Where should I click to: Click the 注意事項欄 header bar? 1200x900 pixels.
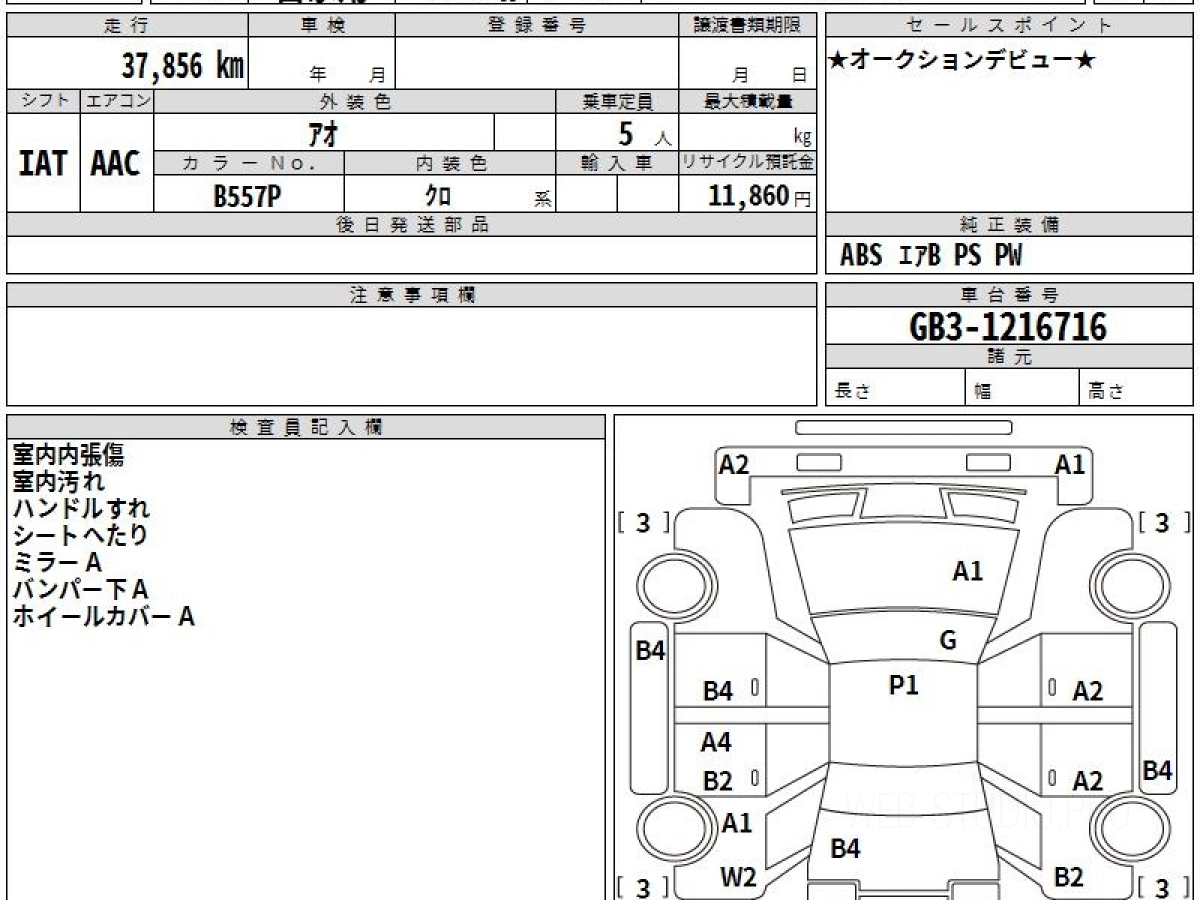pyautogui.click(x=411, y=295)
